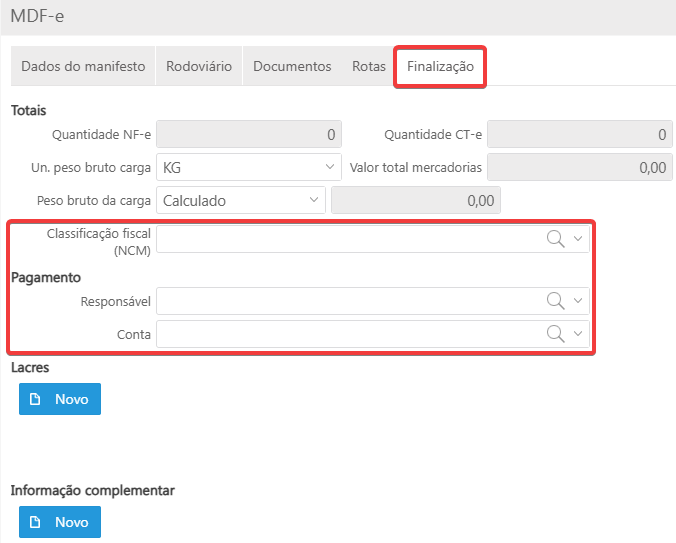The width and height of the screenshot is (676, 543).
Task: Switch to the Dados do manifesto tab
Action: click(x=83, y=66)
